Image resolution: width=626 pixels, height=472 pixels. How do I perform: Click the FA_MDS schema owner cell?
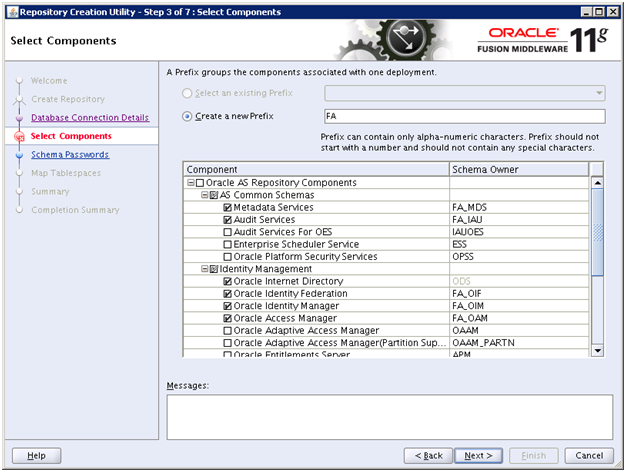[x=519, y=208]
